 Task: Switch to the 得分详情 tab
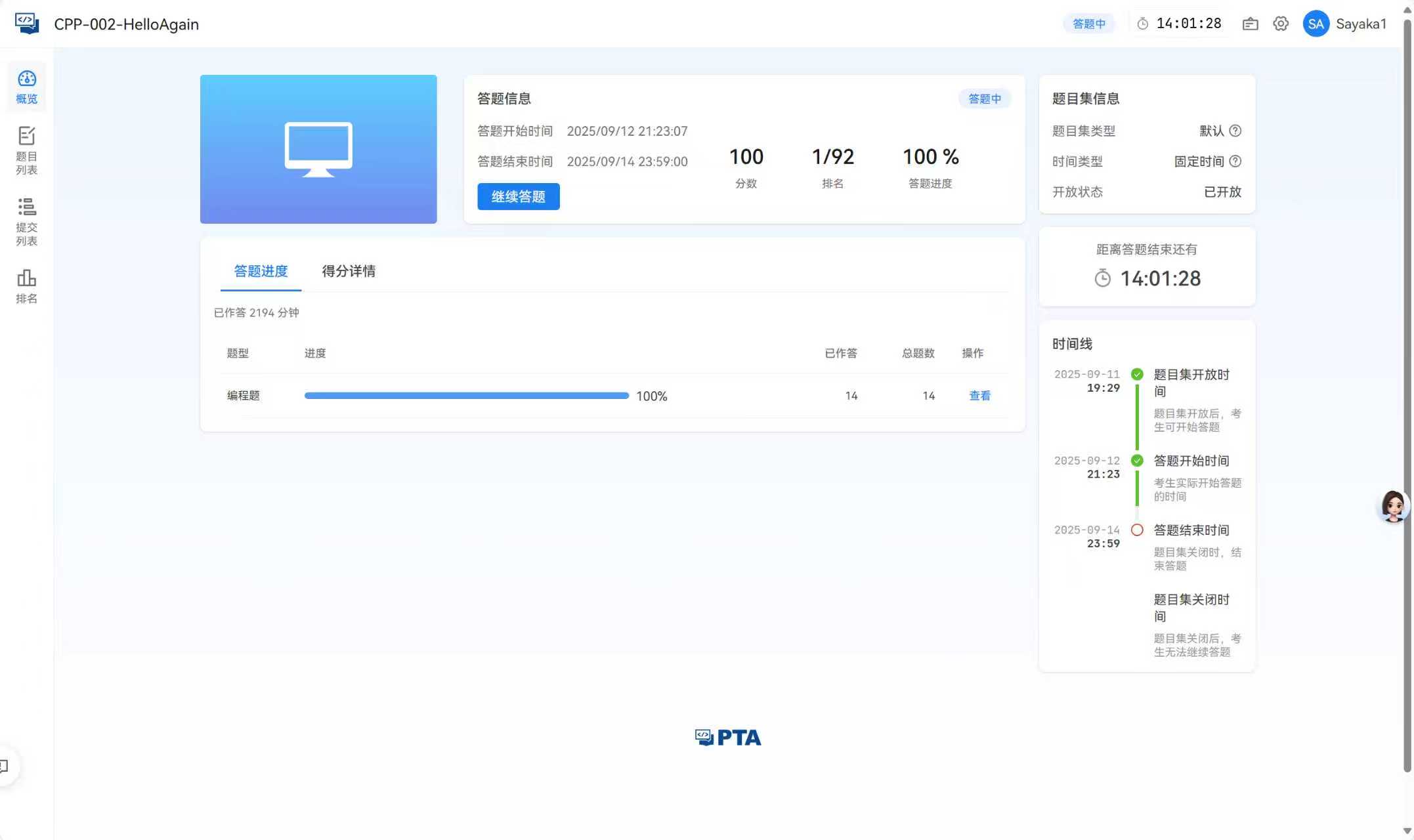tap(349, 271)
